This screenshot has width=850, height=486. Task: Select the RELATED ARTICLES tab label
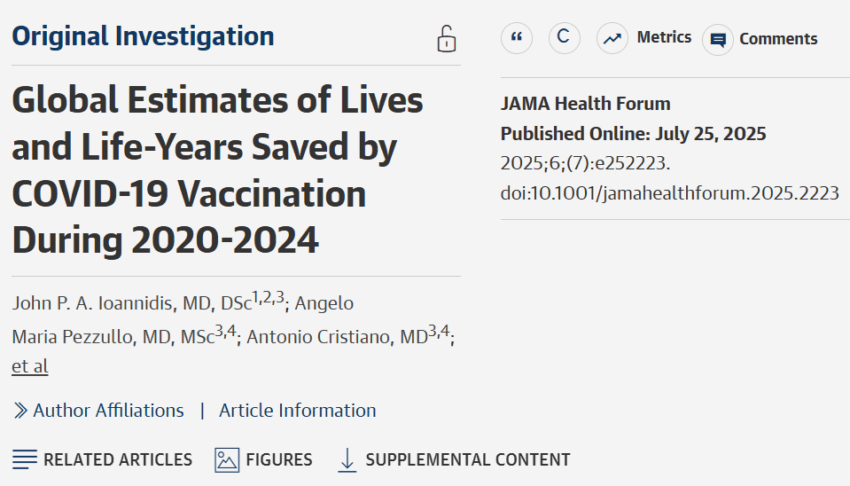[x=118, y=460]
